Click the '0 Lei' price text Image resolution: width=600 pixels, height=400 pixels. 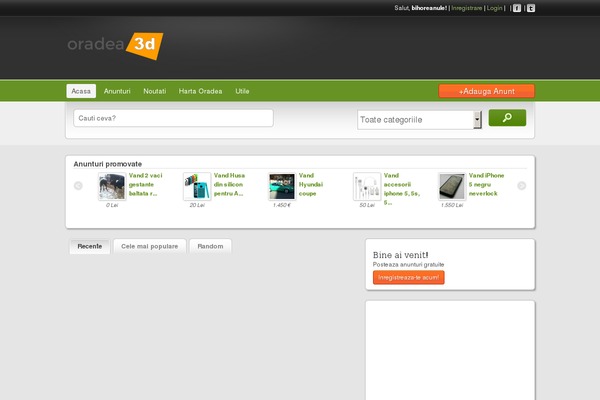pyautogui.click(x=112, y=205)
